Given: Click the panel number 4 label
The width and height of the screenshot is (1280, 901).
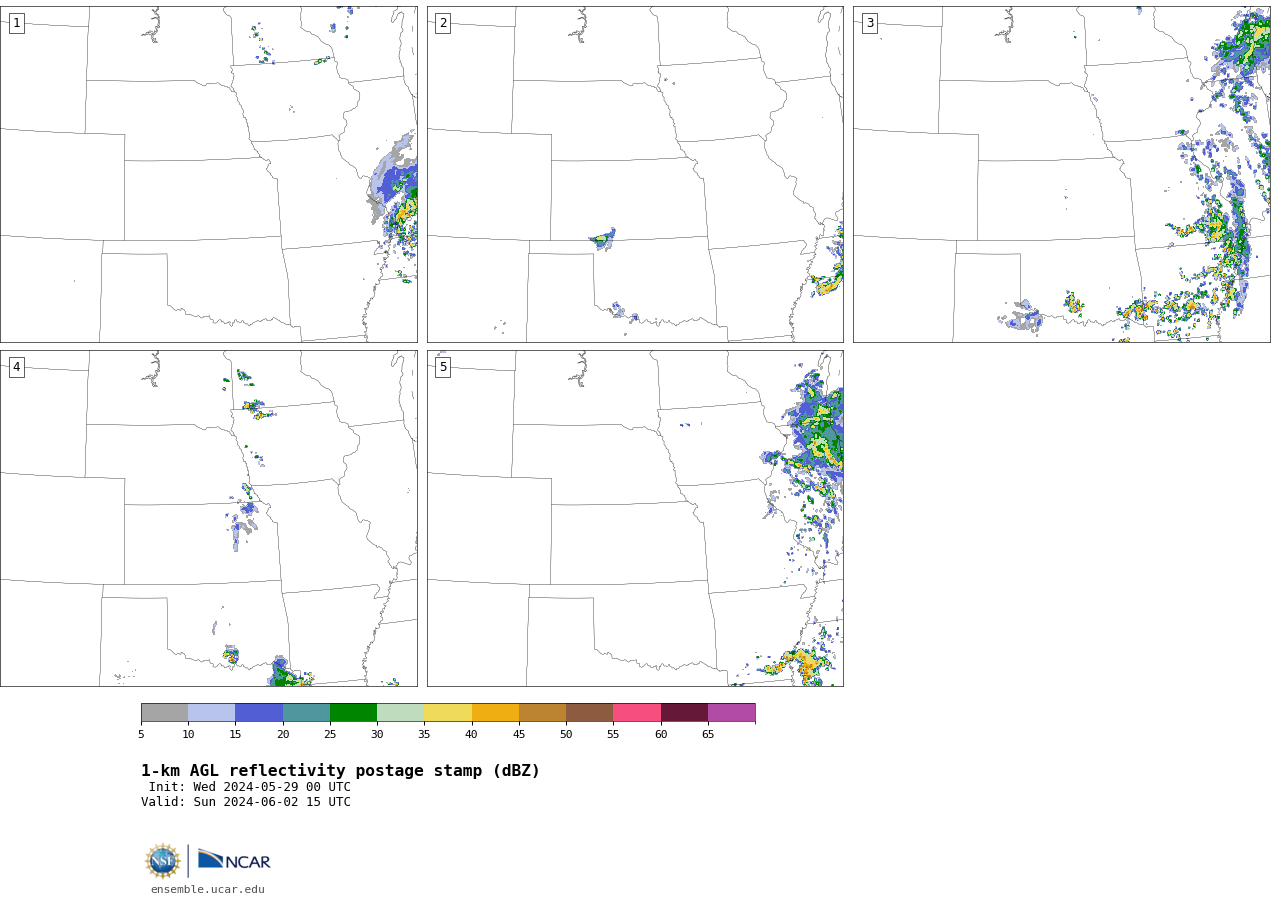Looking at the screenshot, I should (x=16, y=367).
